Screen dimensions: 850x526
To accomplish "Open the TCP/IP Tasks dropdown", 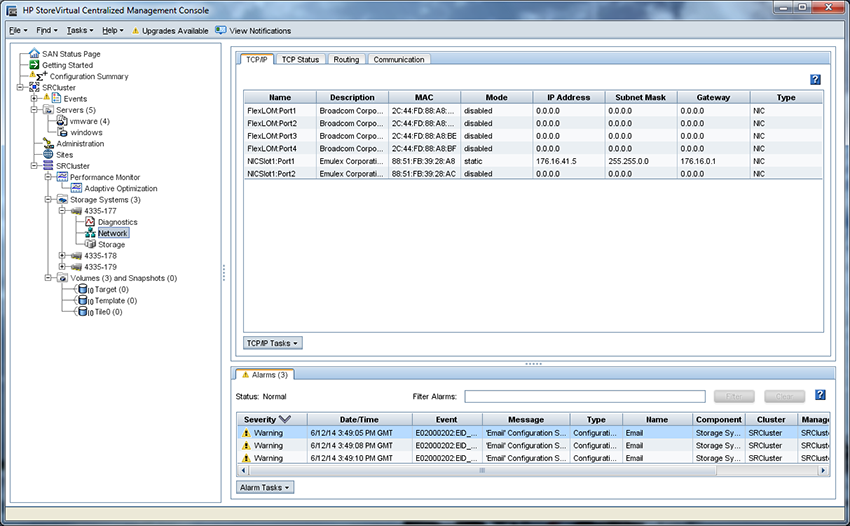I will tap(273, 343).
